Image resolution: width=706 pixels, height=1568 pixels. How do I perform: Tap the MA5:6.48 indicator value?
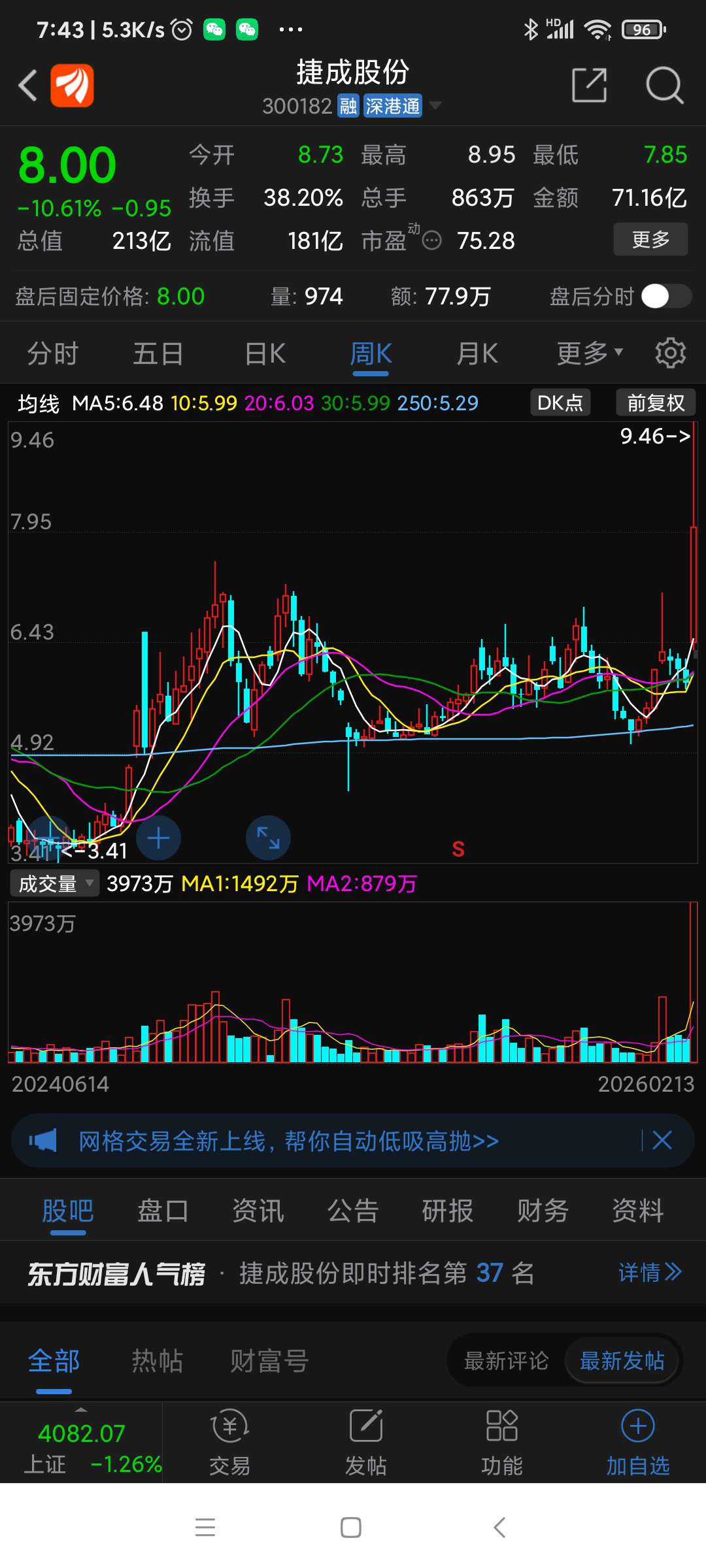tap(118, 403)
